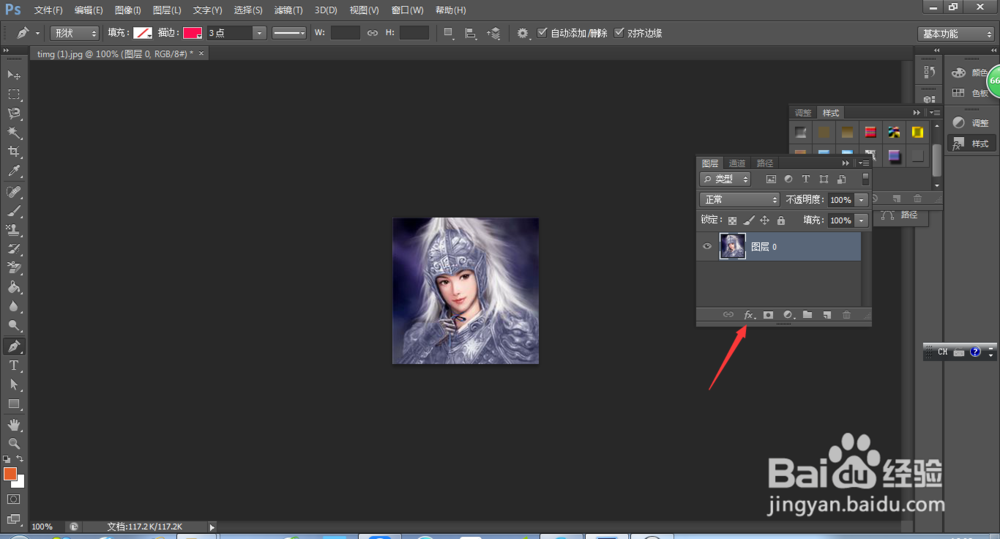The width and height of the screenshot is (1000, 539).
Task: Toggle pixel layer filter
Action: click(771, 179)
